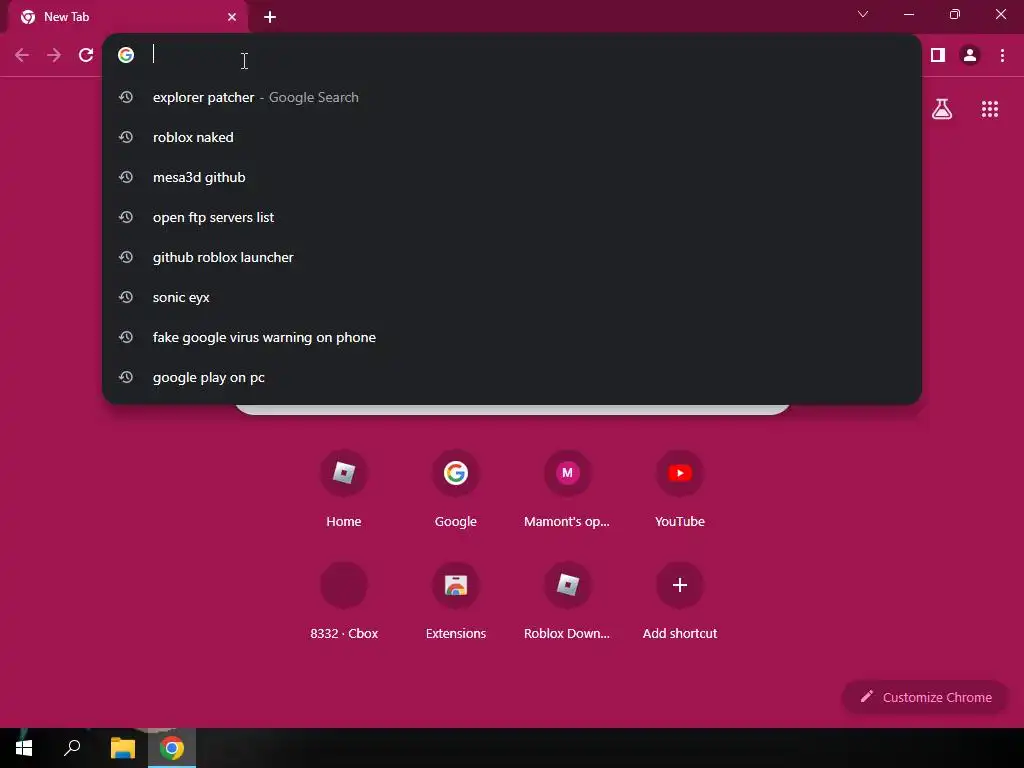This screenshot has width=1024, height=768.
Task: Choose the 'open ftp servers list' suggestion
Action: pos(512,217)
